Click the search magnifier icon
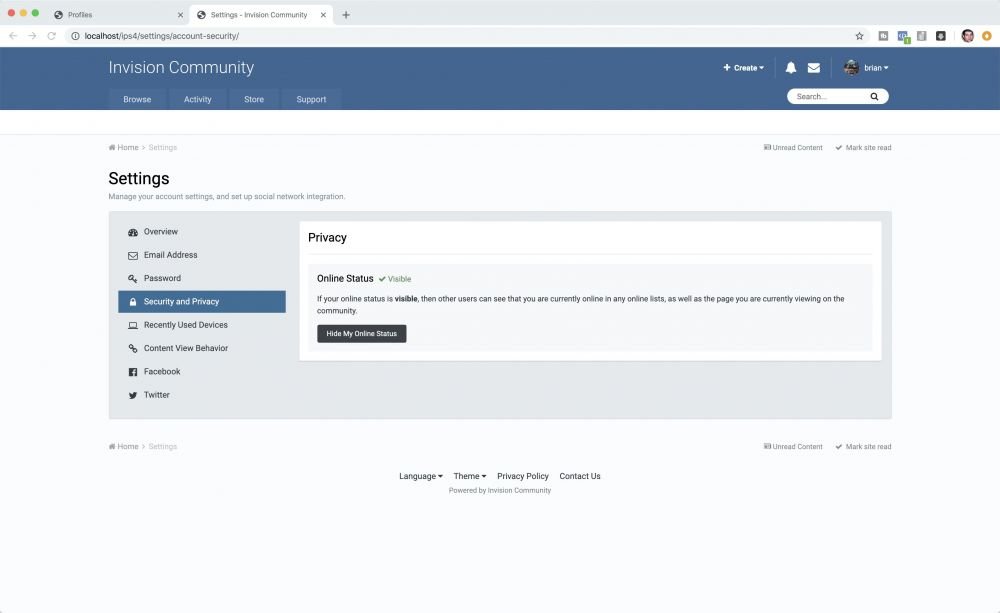Screen dimensions: 1000x613 click(874, 96)
